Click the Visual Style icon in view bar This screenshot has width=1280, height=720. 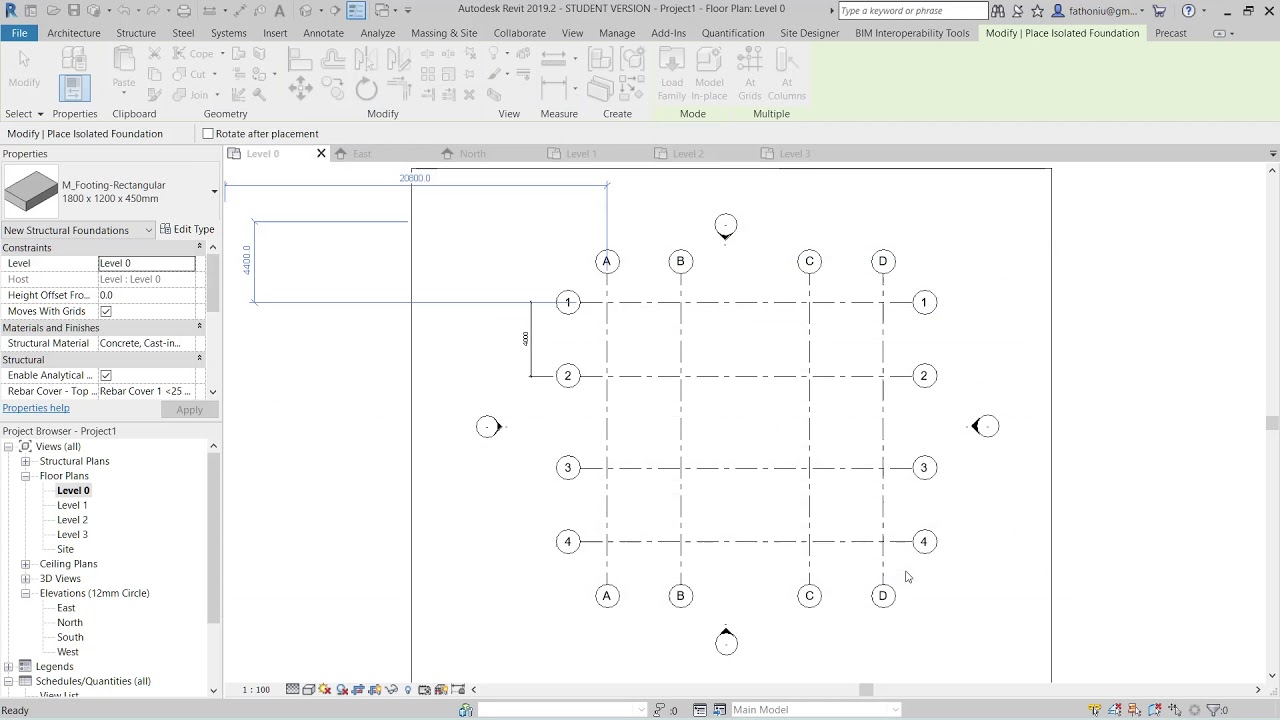click(x=309, y=689)
